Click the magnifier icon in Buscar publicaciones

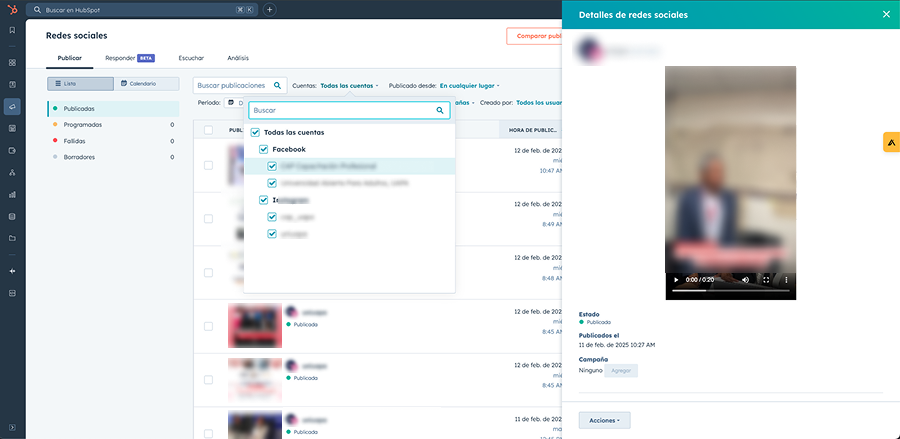pos(277,86)
